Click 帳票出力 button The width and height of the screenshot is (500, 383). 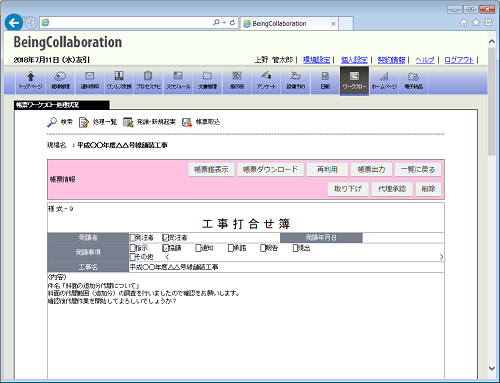coord(371,170)
